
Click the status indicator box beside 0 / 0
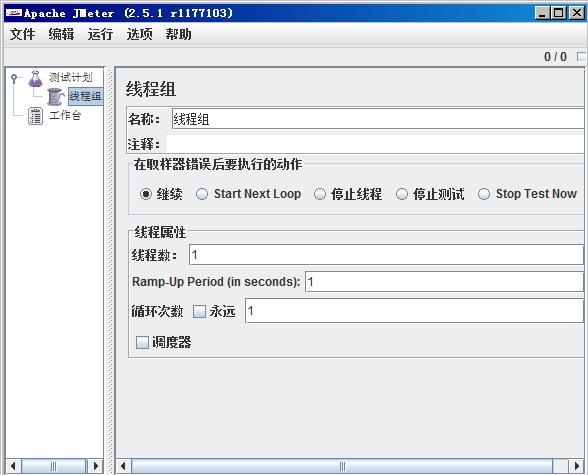click(x=581, y=57)
